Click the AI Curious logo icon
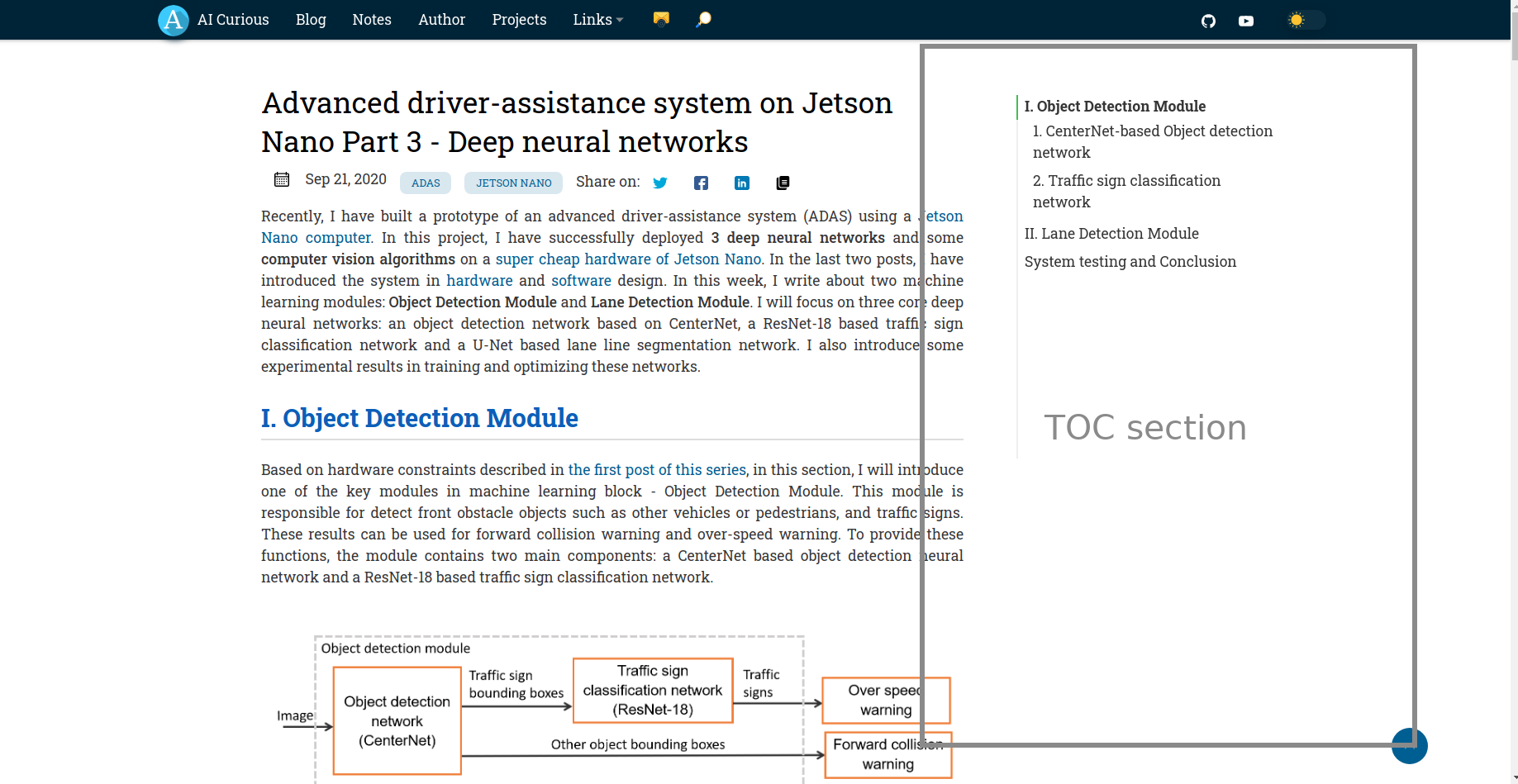The image size is (1518, 784). coord(174,20)
